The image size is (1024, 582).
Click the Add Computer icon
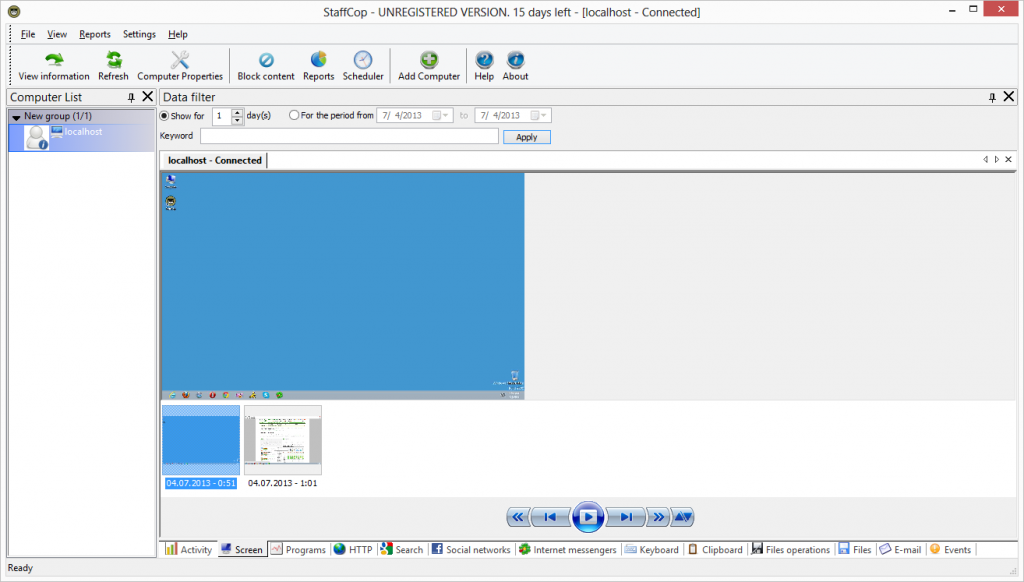(x=429, y=61)
